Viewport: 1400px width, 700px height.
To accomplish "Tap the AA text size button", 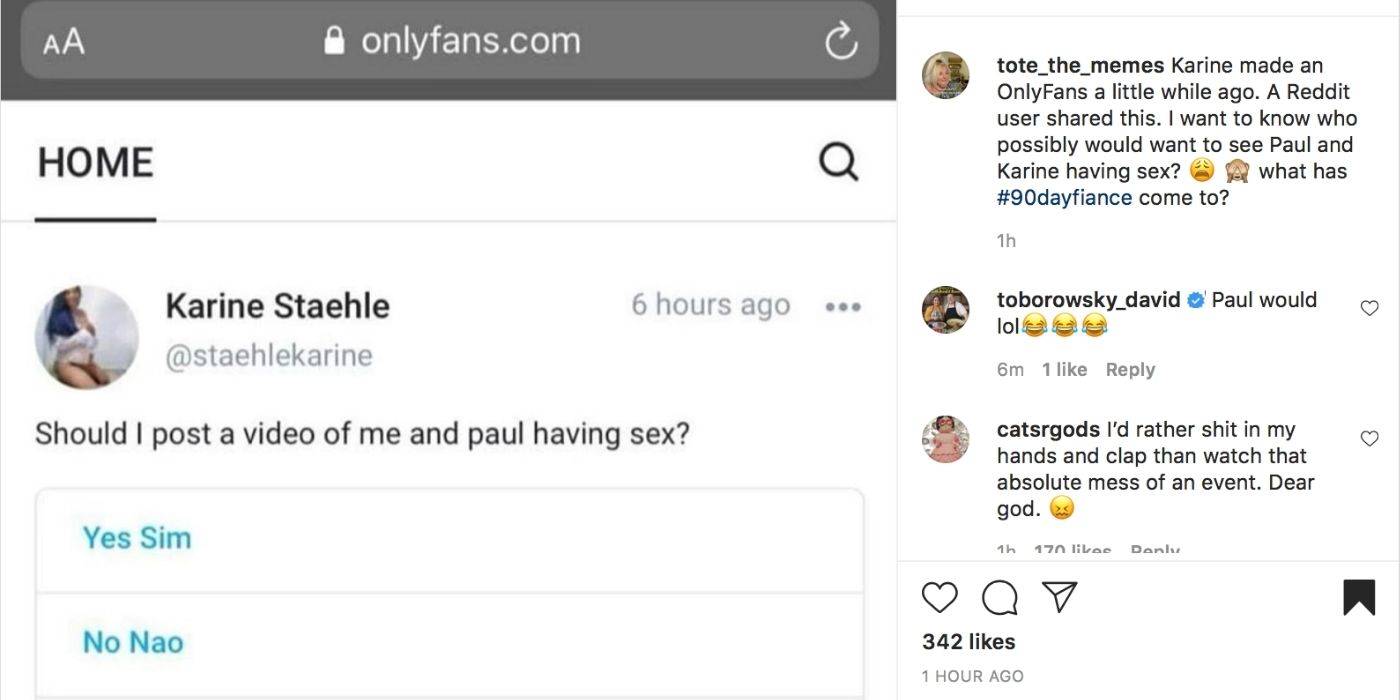I will (x=64, y=42).
